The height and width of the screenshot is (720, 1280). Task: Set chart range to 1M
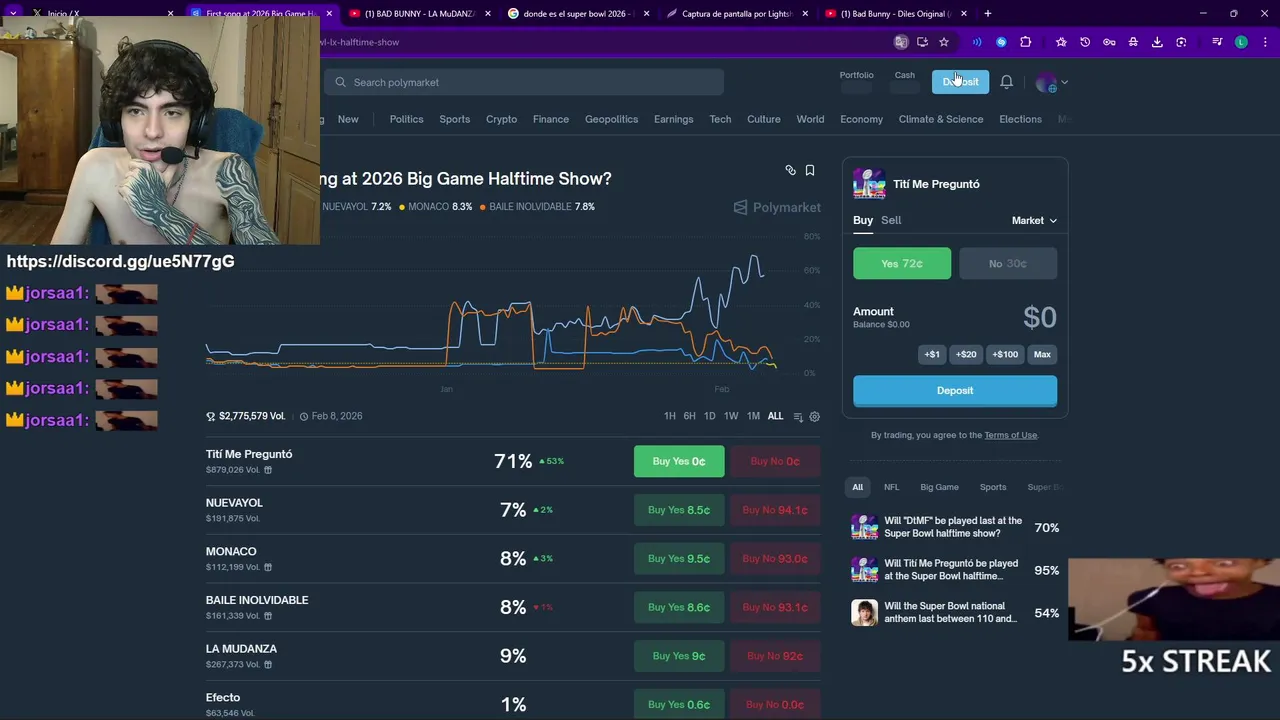[x=753, y=416]
